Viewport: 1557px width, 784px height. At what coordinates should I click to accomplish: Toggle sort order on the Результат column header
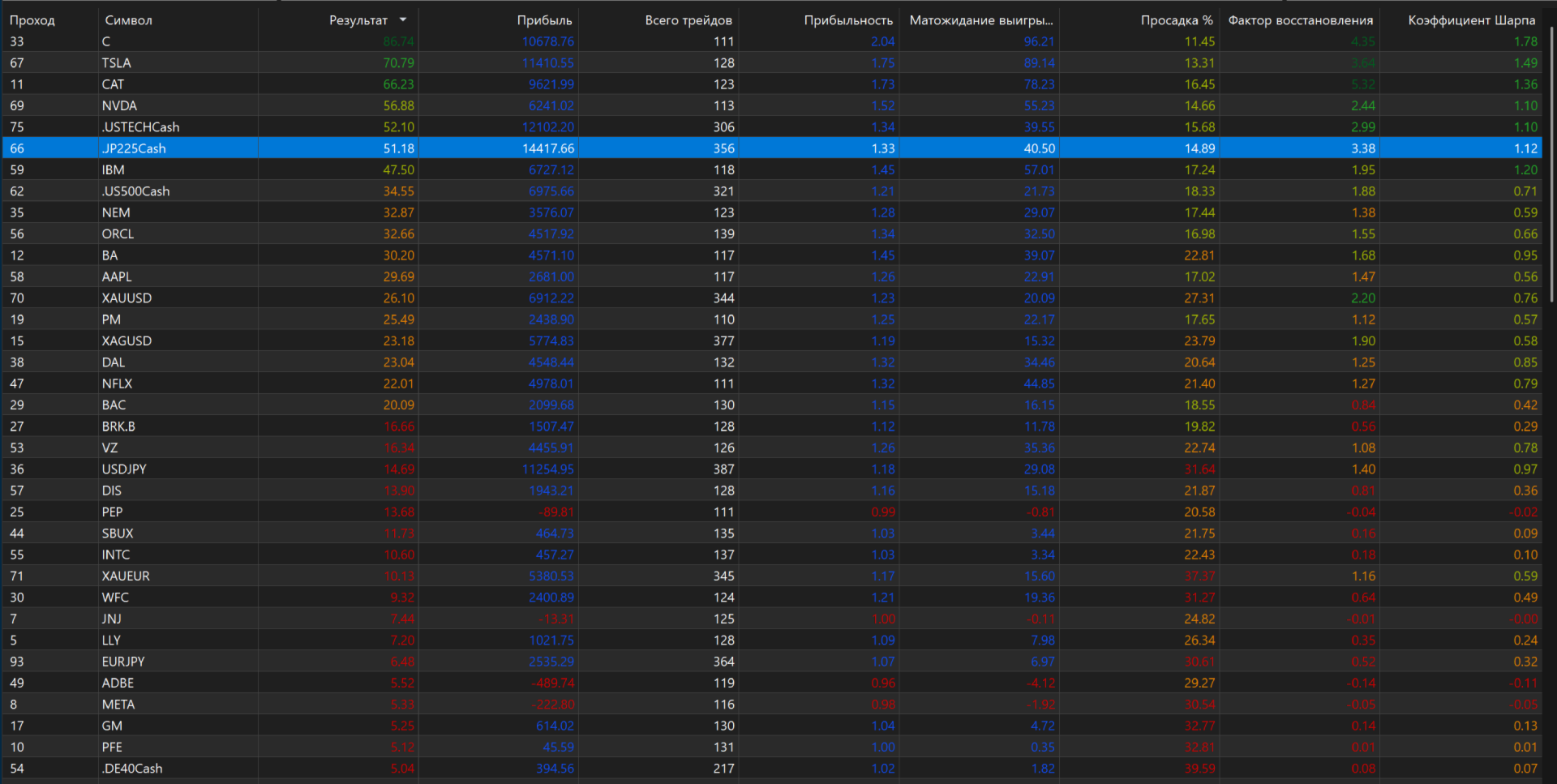click(x=358, y=20)
